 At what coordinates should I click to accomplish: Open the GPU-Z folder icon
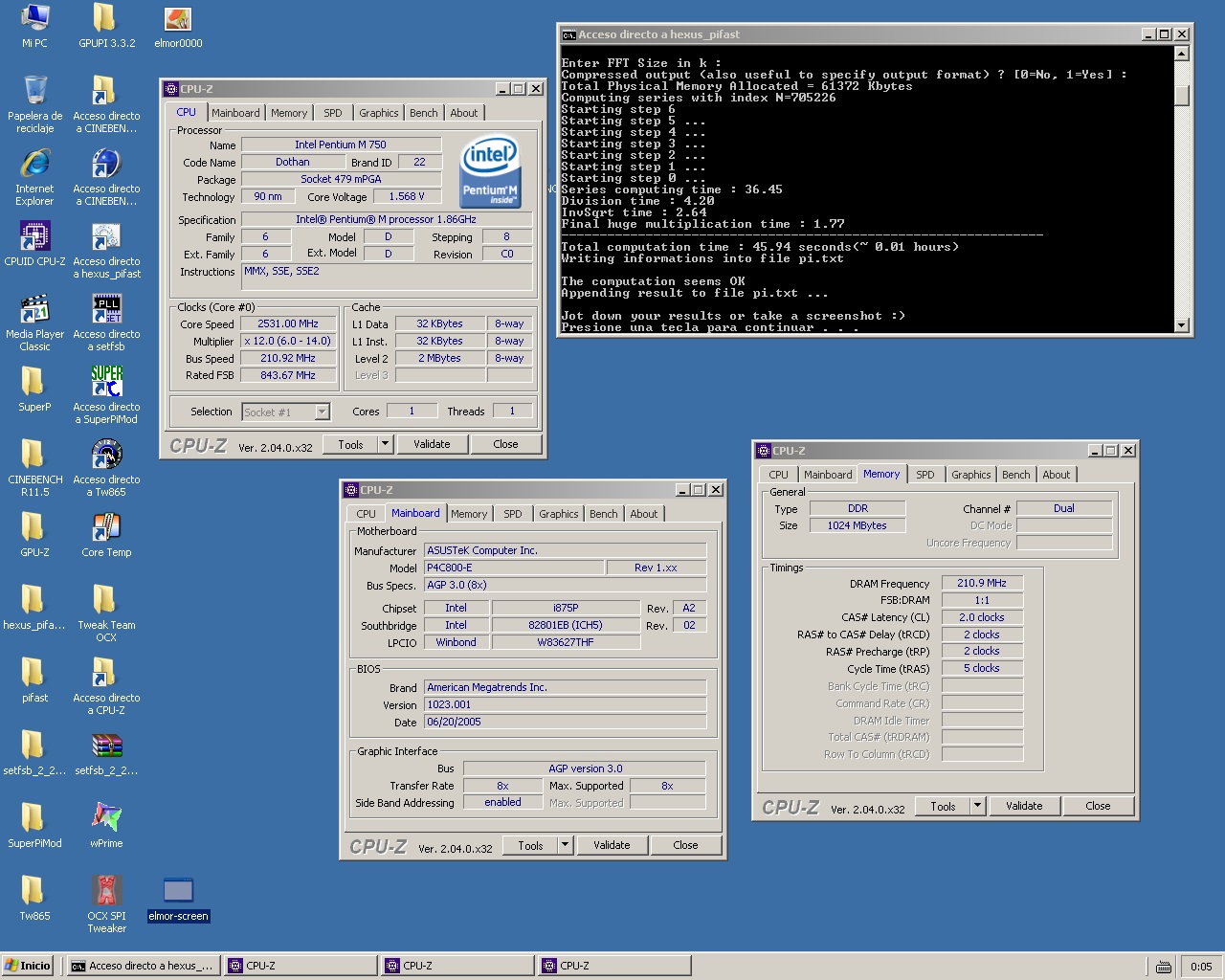click(x=34, y=534)
